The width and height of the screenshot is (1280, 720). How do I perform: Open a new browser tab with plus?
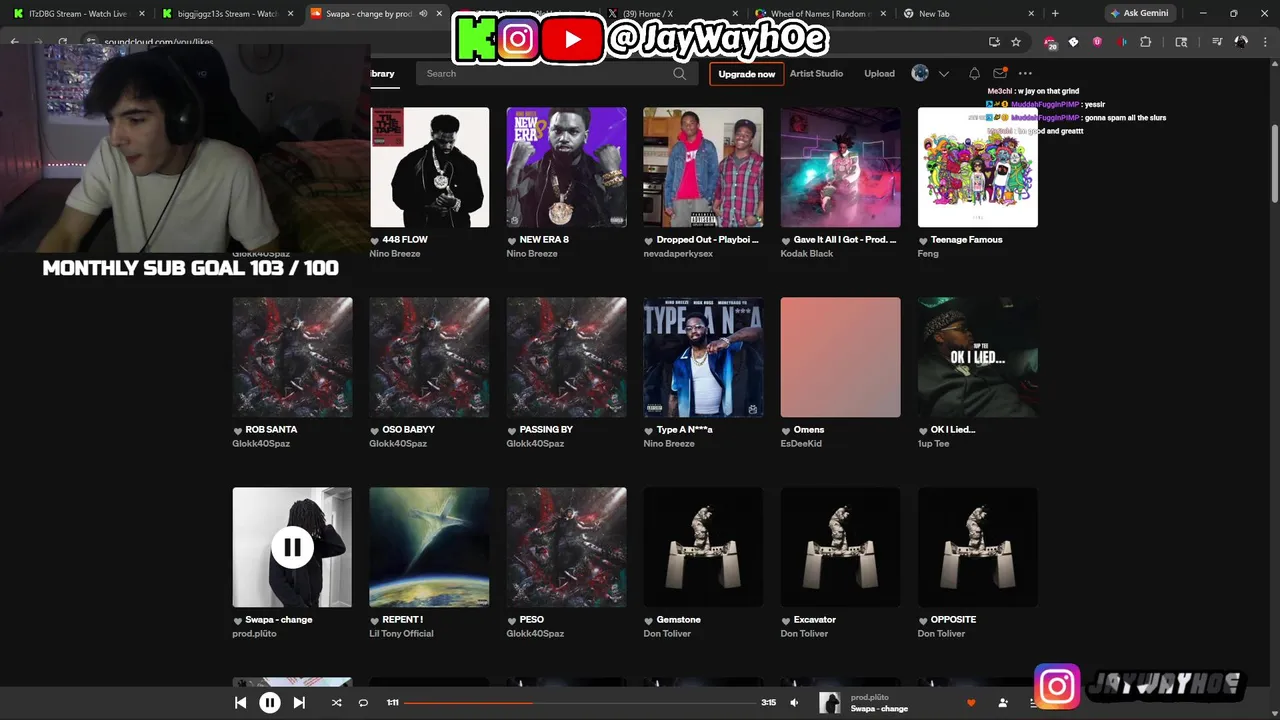tap(1055, 14)
